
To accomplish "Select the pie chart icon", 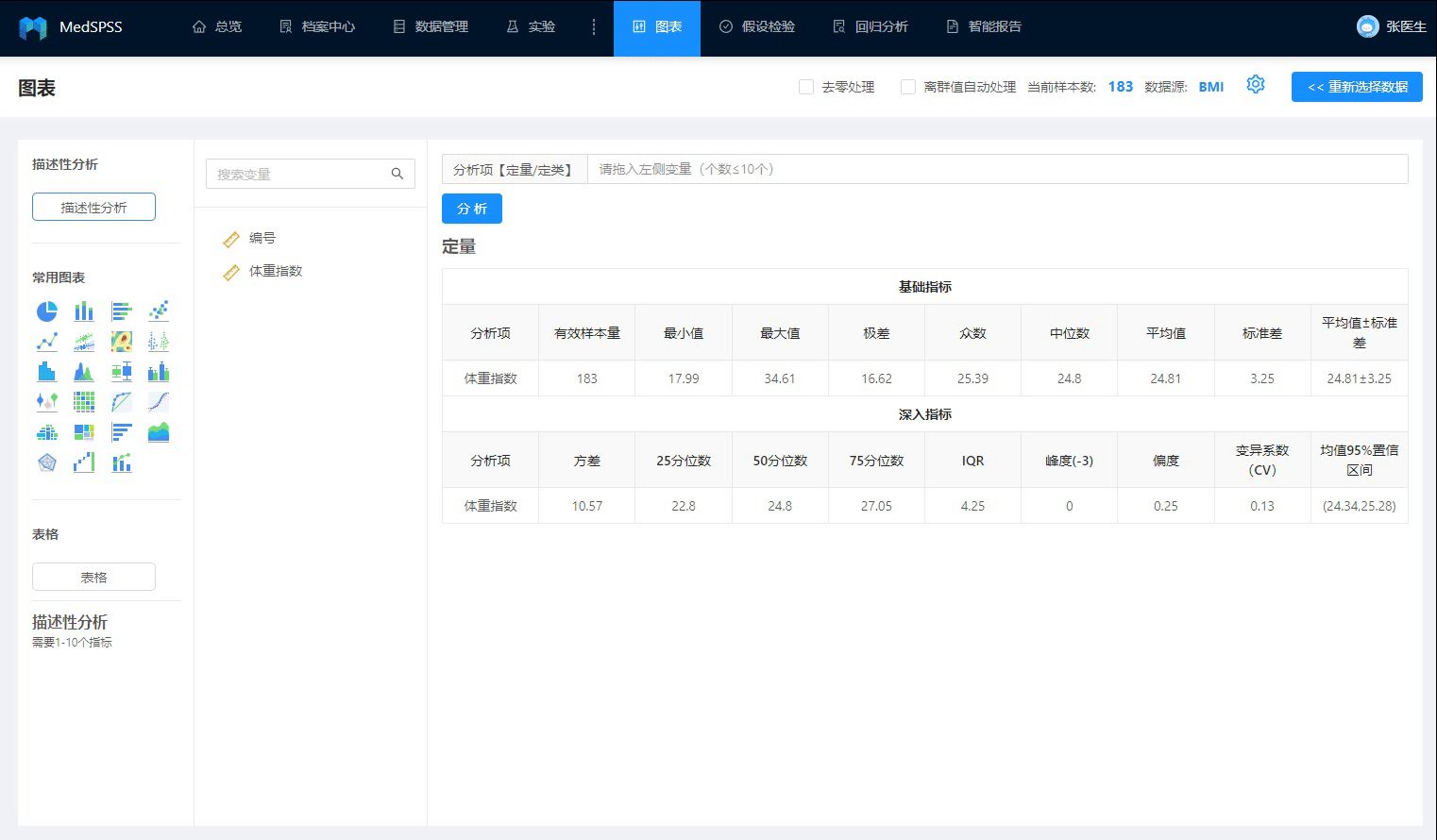I will pos(47,311).
